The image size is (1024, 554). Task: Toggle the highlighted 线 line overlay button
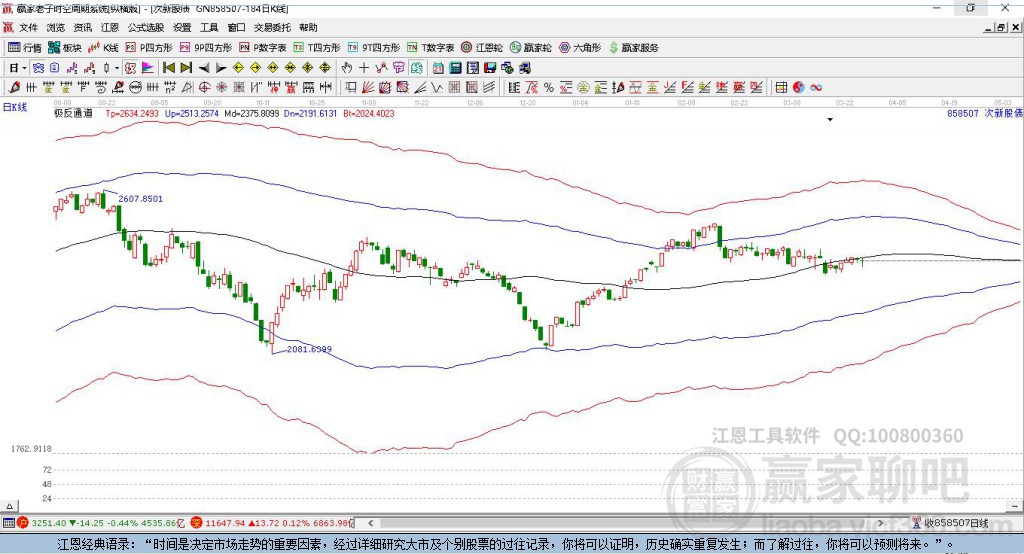pos(416,68)
